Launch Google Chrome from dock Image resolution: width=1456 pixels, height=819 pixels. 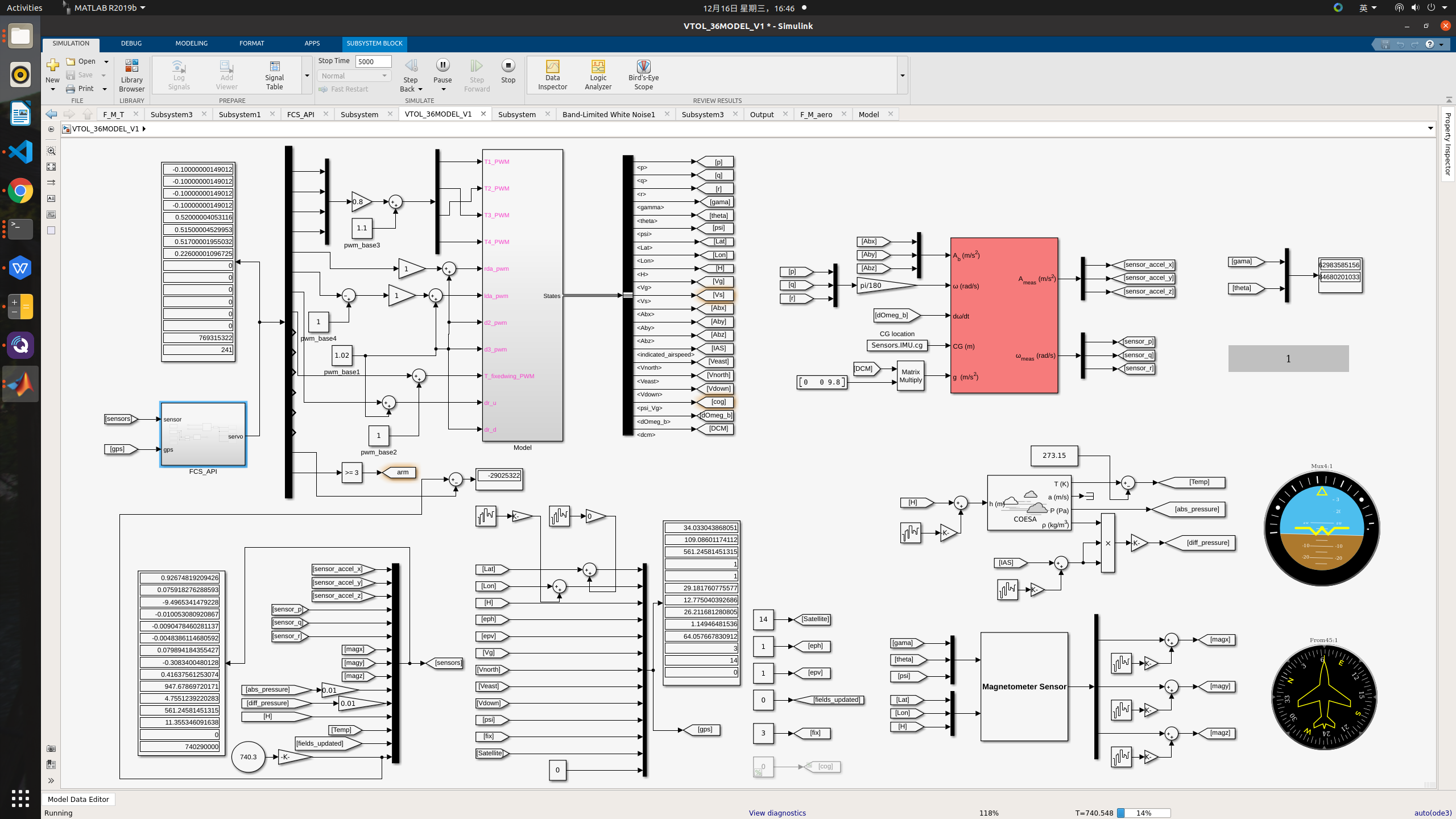point(20,191)
